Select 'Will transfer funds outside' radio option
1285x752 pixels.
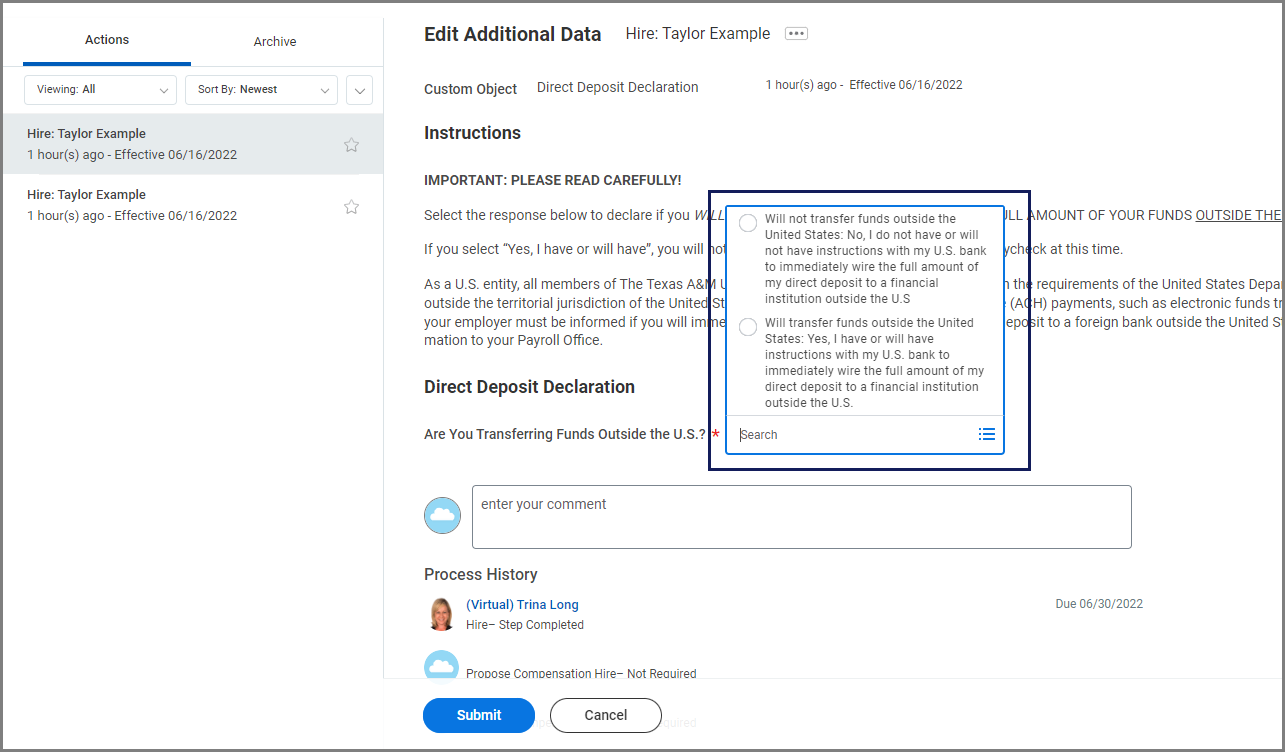click(748, 327)
